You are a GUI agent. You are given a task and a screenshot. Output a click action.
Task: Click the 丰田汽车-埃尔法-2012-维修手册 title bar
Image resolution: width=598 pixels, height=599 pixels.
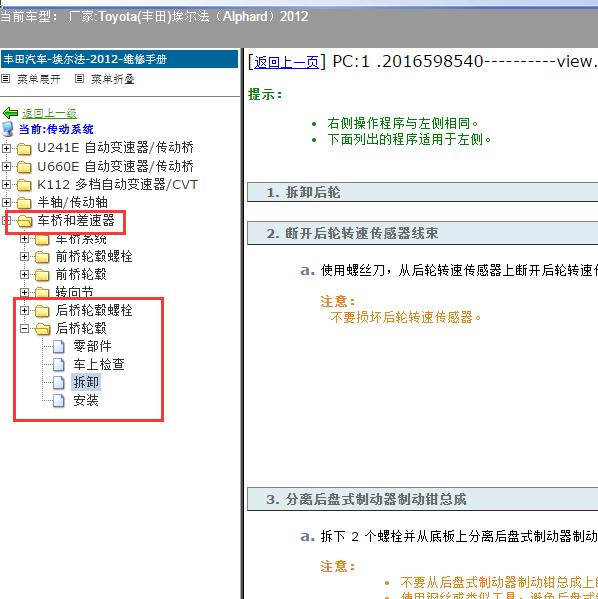click(x=119, y=59)
